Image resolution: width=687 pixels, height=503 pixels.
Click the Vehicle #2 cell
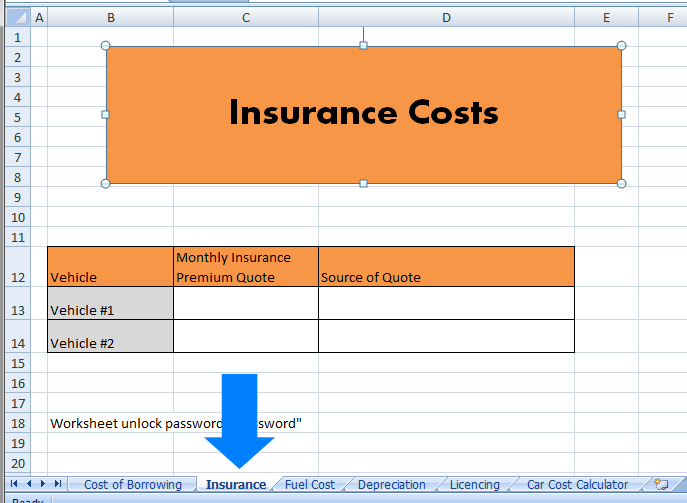point(110,336)
